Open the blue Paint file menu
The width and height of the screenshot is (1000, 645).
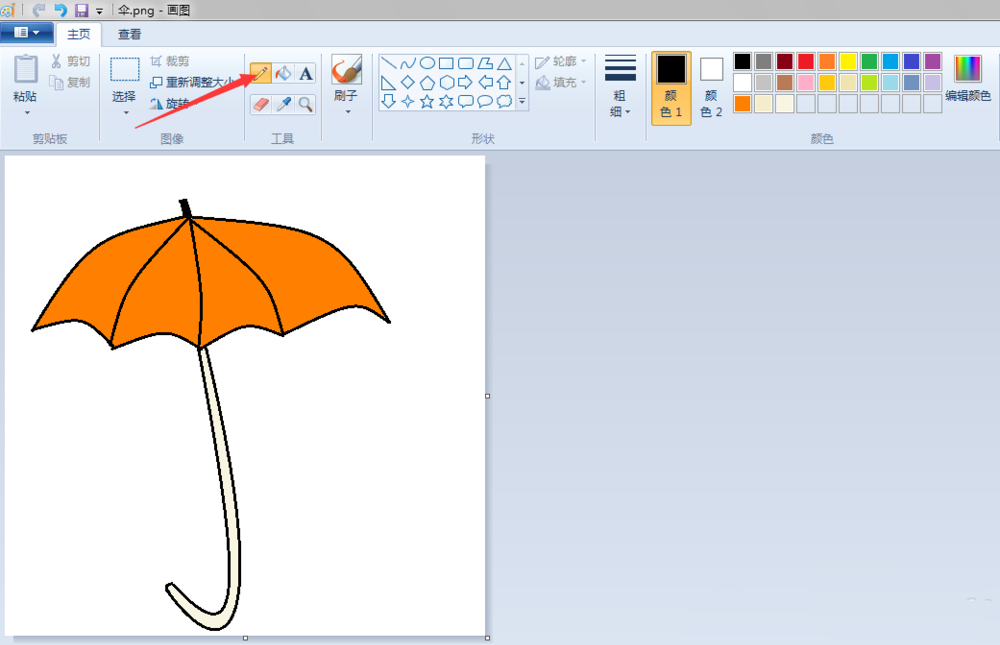click(x=27, y=33)
